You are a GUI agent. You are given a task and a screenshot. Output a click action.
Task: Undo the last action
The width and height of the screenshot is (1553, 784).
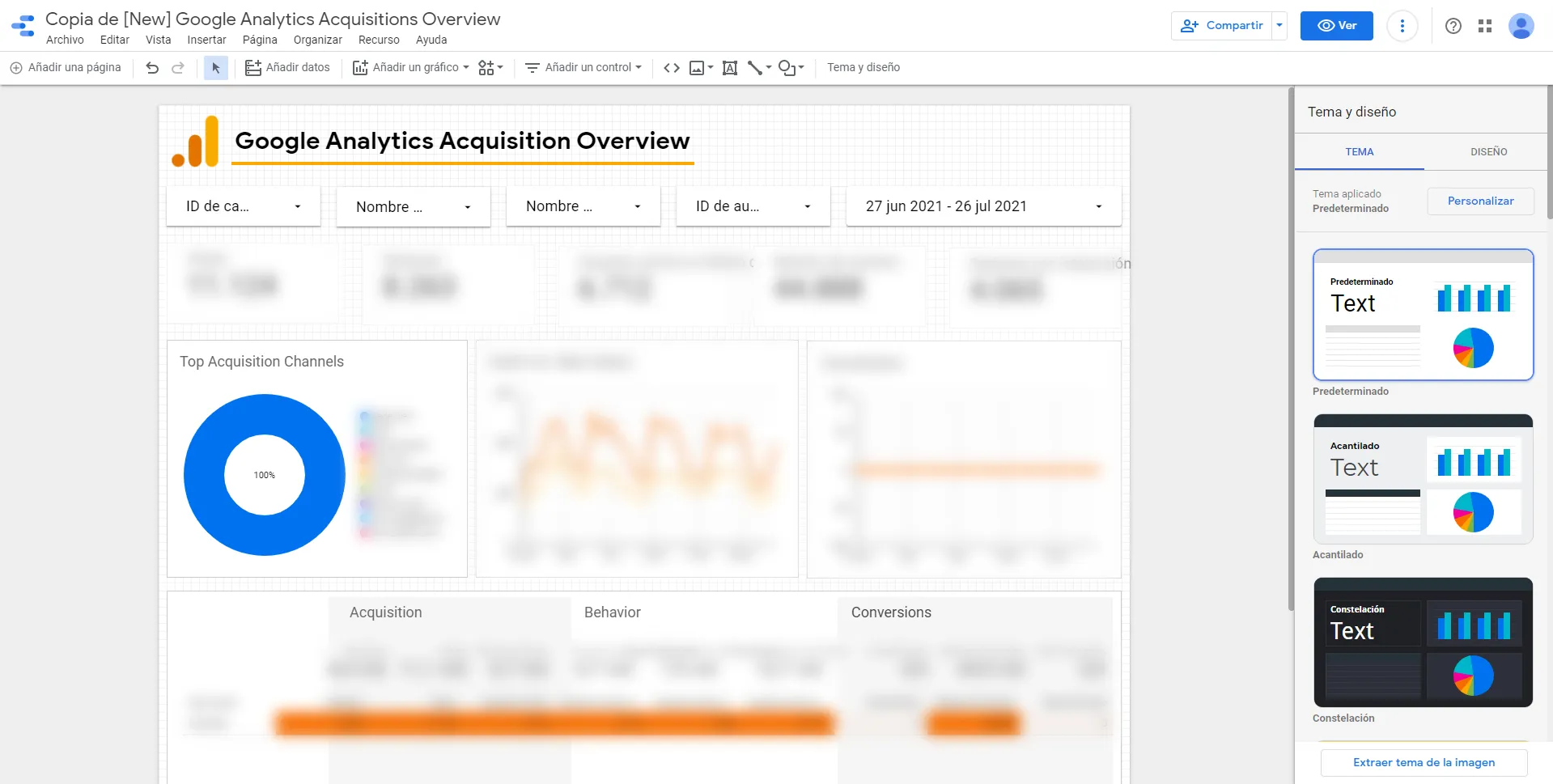(x=152, y=68)
